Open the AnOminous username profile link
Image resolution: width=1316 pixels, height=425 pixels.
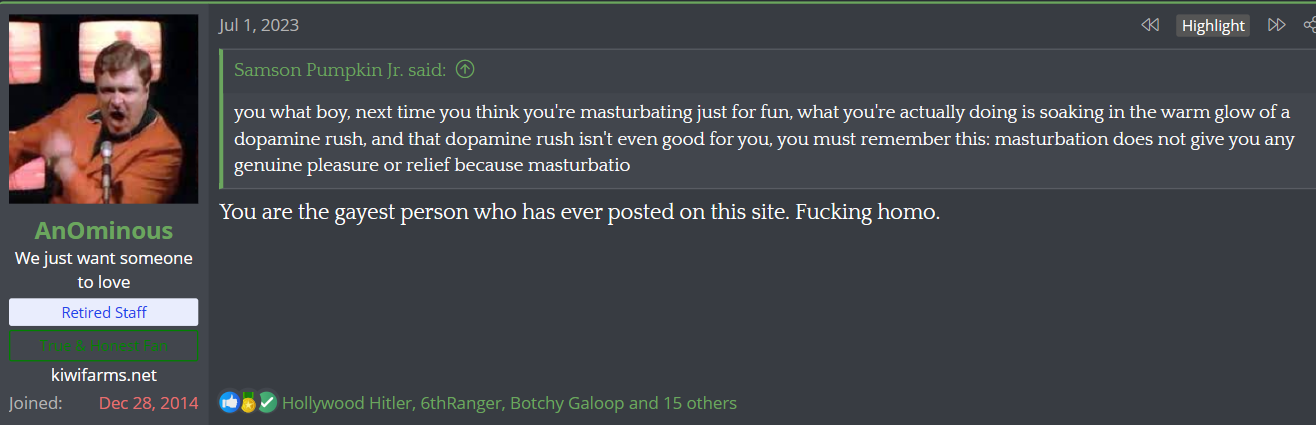[x=103, y=231]
